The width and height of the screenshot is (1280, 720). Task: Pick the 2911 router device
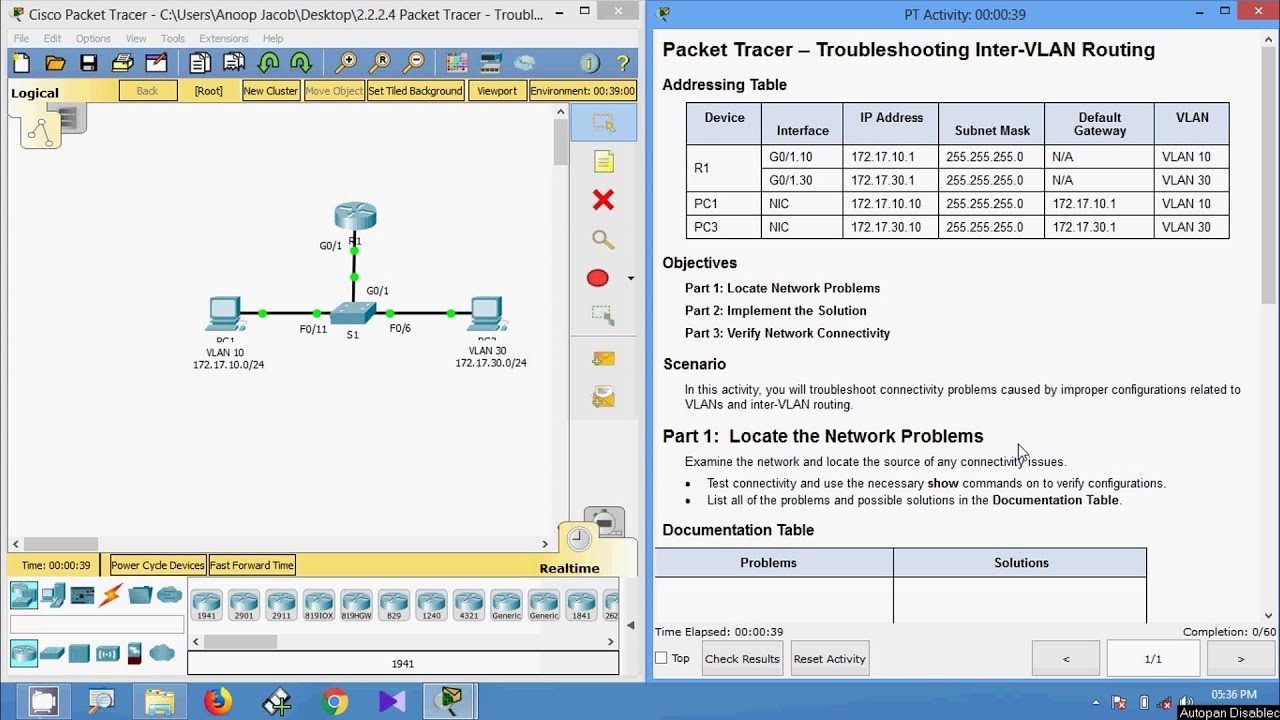[281, 605]
